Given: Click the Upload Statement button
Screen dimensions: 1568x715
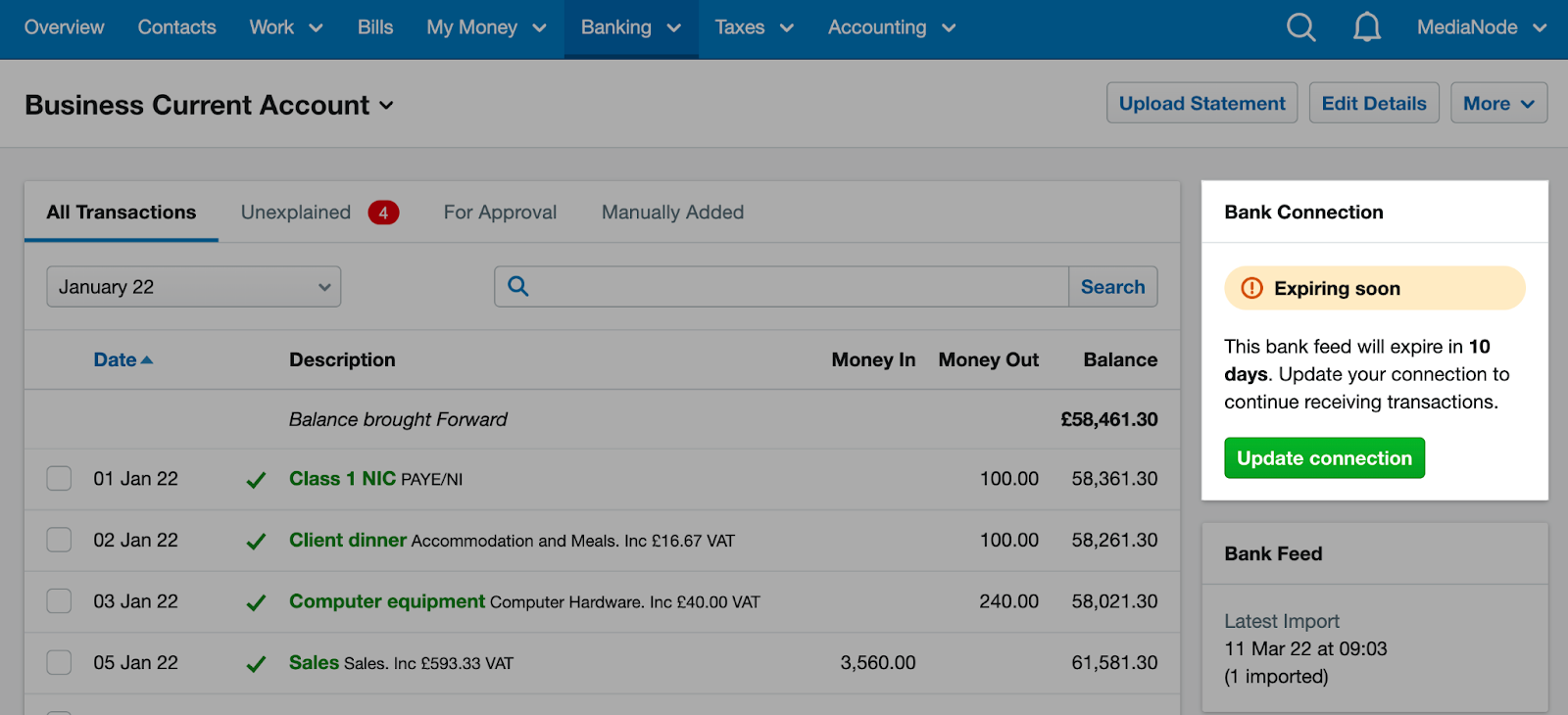Looking at the screenshot, I should [x=1202, y=103].
